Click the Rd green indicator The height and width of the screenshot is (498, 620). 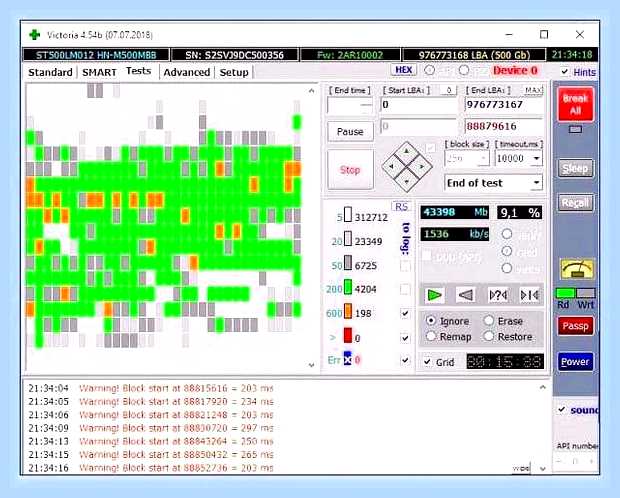565,293
